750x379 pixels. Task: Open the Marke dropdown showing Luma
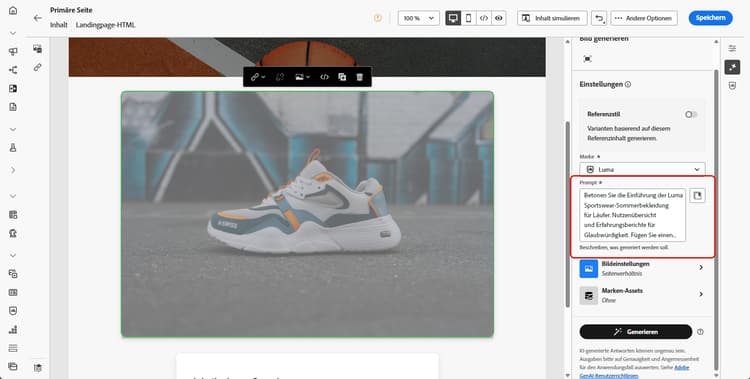(x=642, y=169)
